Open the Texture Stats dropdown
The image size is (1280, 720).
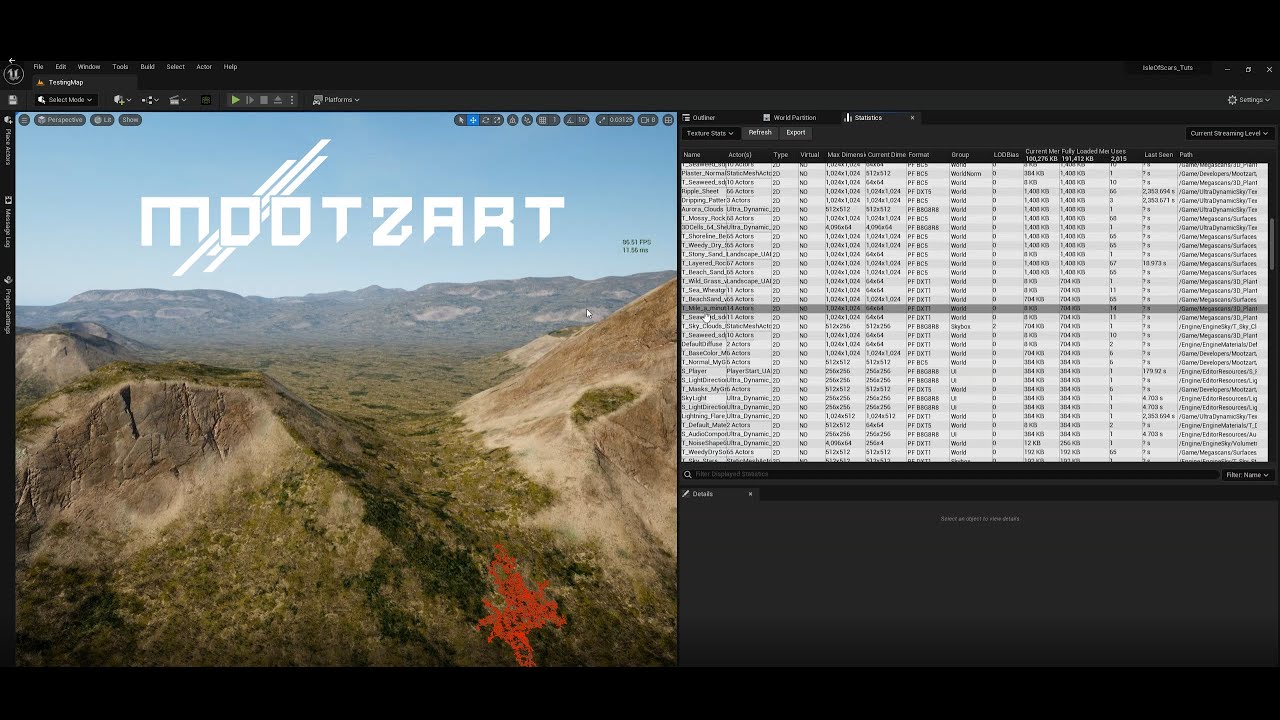tap(710, 133)
